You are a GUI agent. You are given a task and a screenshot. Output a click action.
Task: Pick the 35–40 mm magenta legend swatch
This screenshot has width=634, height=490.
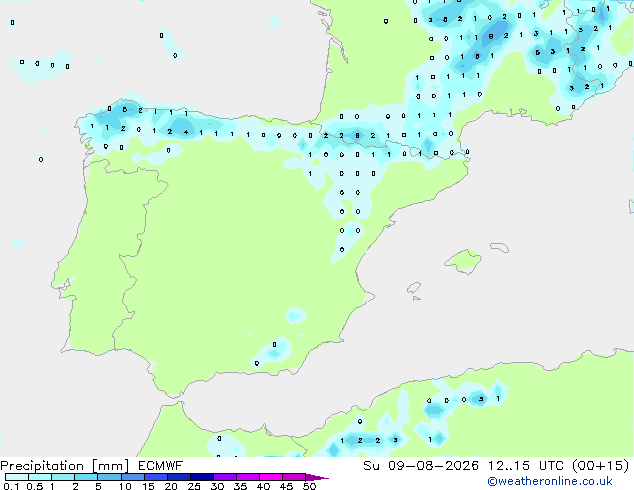click(x=247, y=477)
